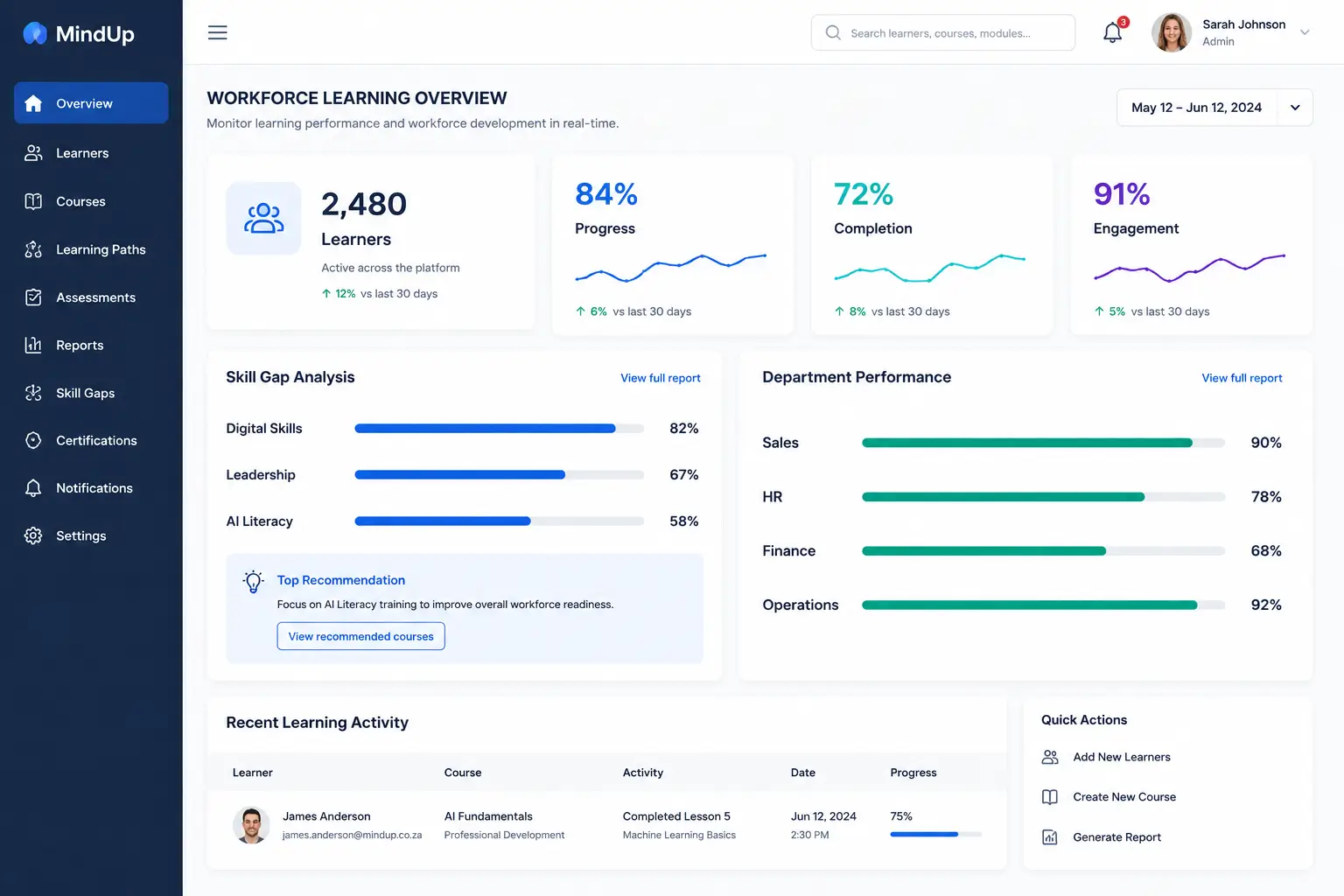Click the Skill Gaps sidebar icon
Viewport: 1344px width, 896px height.
(x=33, y=393)
